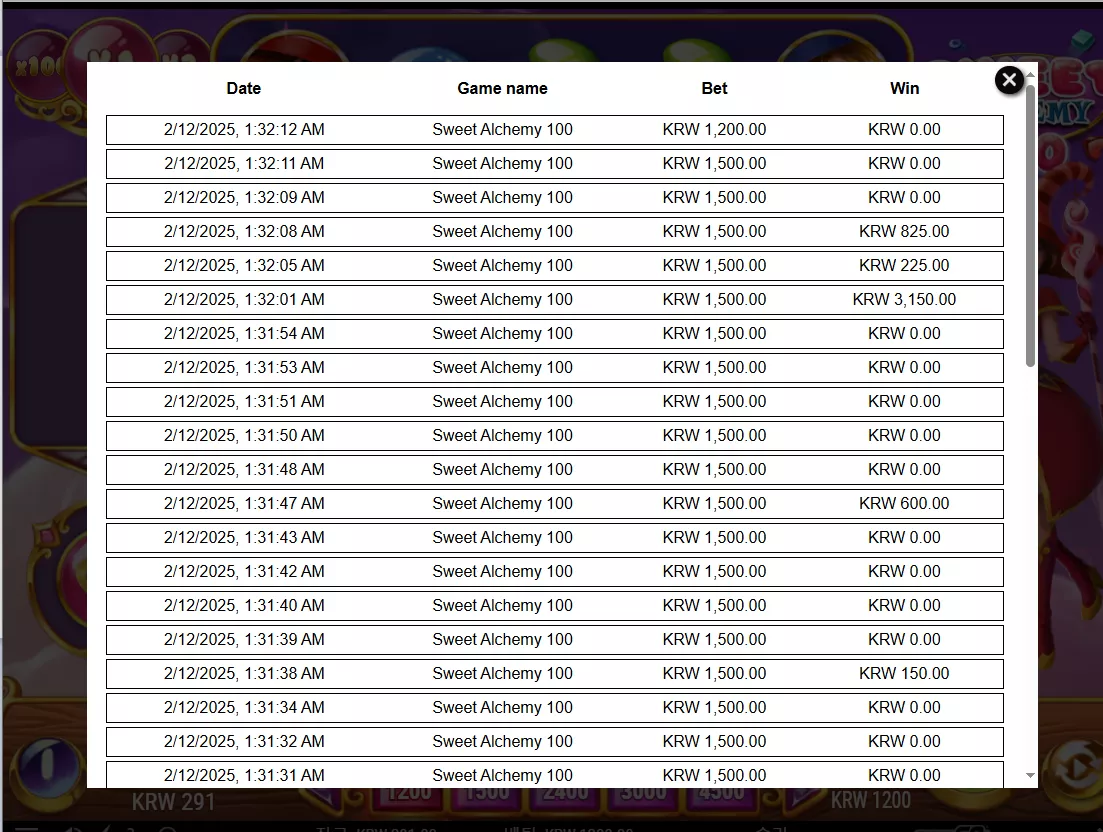The height and width of the screenshot is (832, 1103).
Task: Select the 1:31:51 AM date cell
Action: tap(244, 402)
